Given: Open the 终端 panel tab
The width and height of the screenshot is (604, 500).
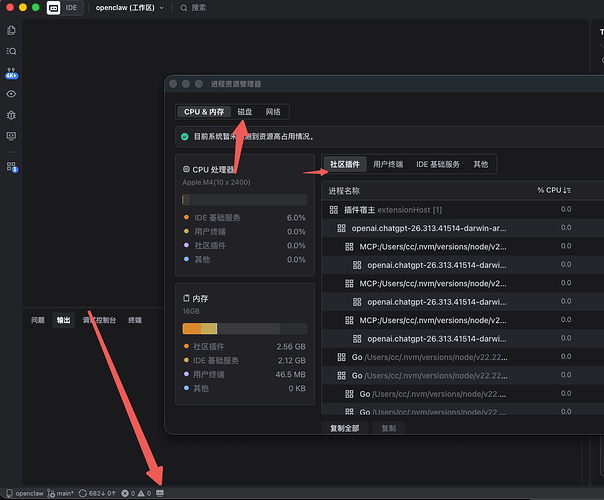Looking at the screenshot, I should (135, 320).
